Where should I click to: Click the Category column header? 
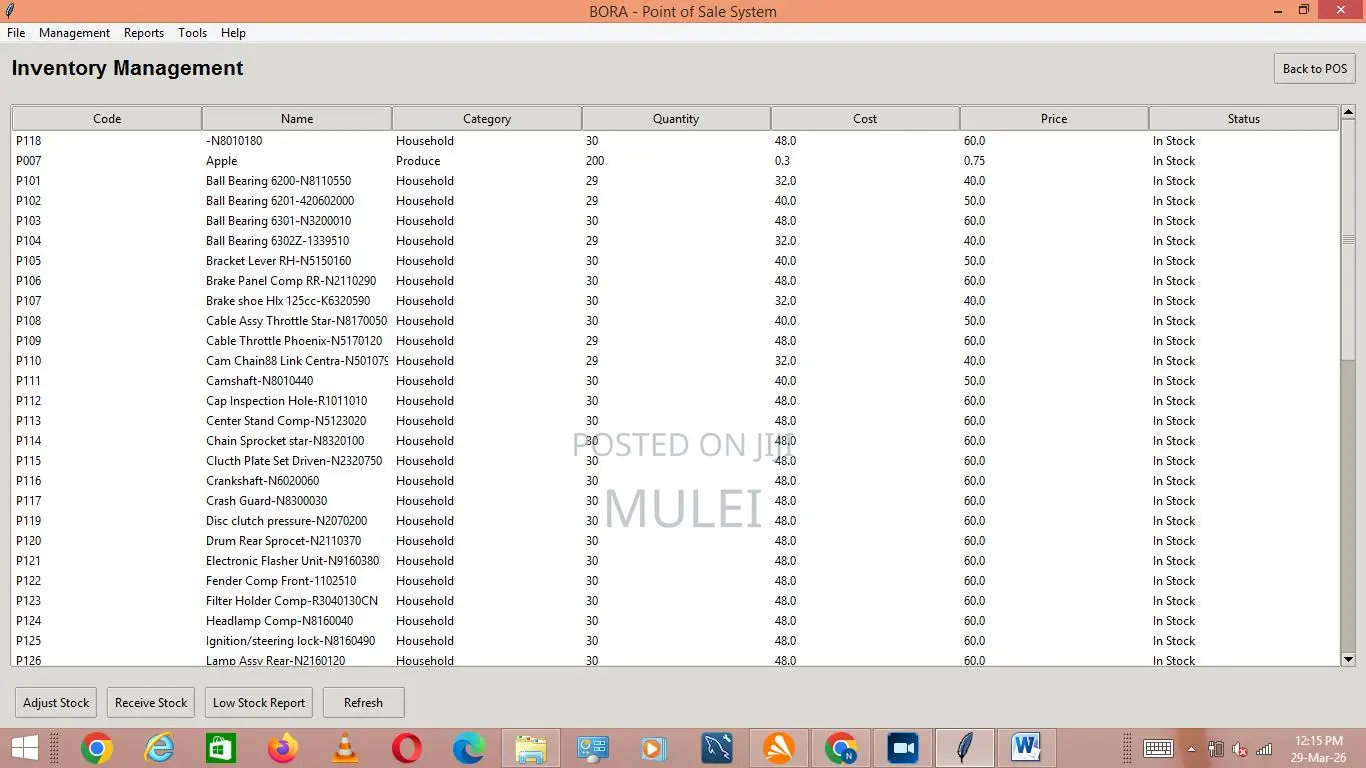click(x=487, y=118)
